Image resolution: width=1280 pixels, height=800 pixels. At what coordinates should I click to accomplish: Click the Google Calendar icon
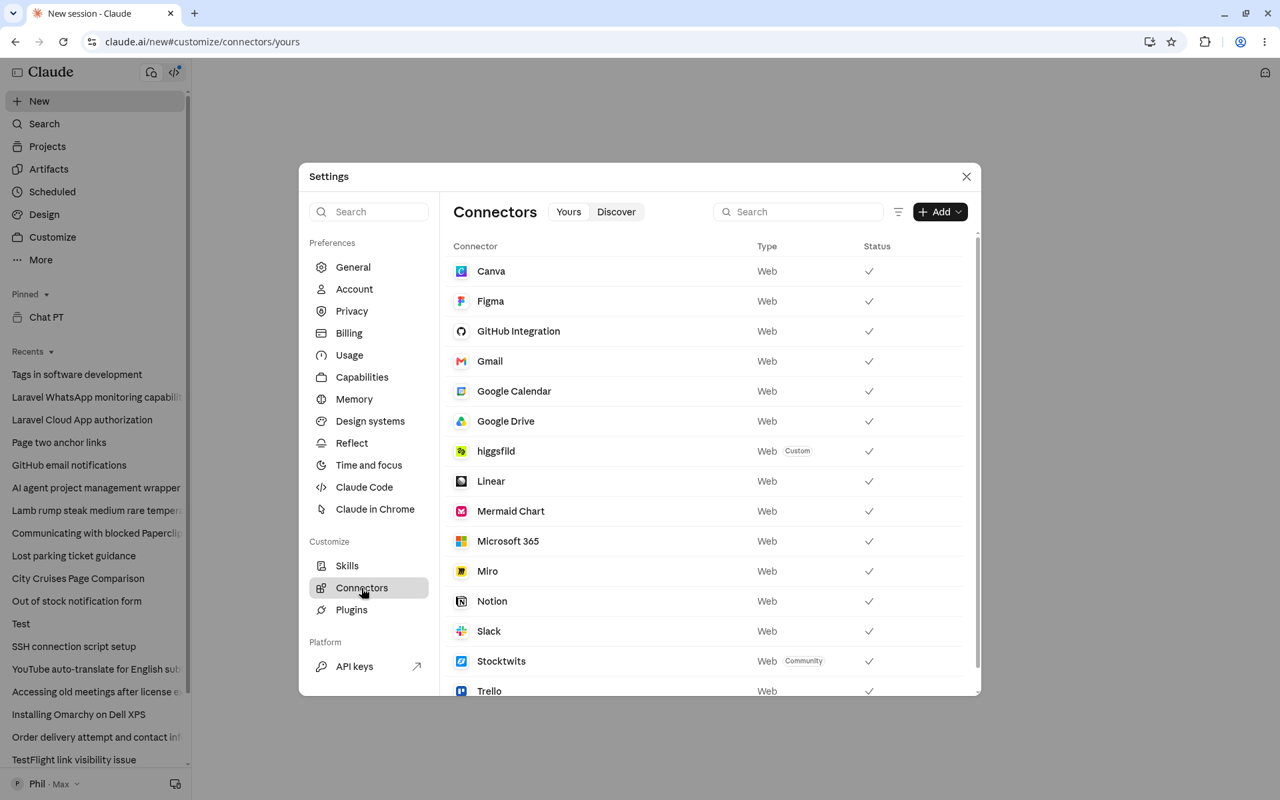[x=461, y=391]
